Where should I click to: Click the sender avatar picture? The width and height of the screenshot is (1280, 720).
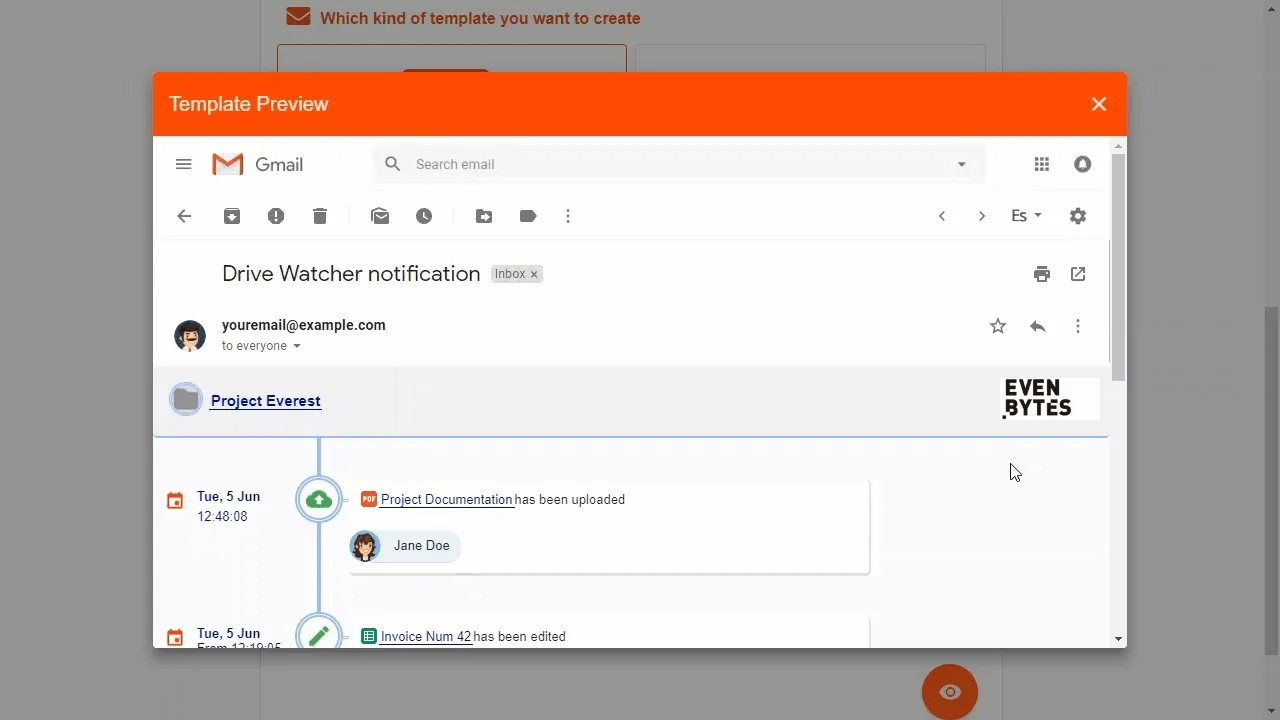tap(190, 336)
